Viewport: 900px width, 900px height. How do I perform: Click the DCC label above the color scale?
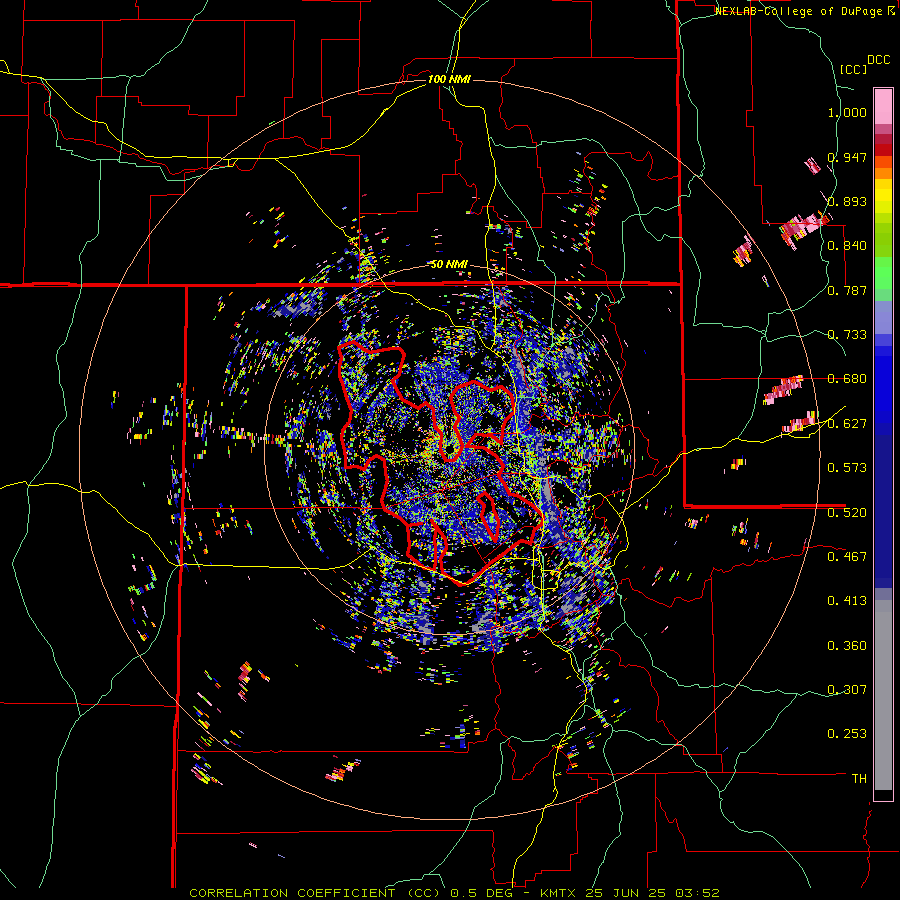tap(879, 60)
